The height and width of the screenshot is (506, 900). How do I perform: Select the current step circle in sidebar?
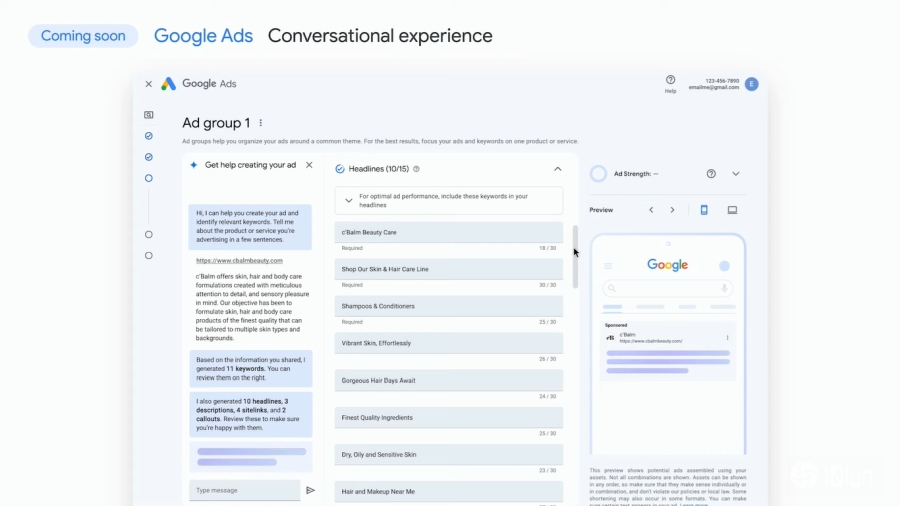149,178
